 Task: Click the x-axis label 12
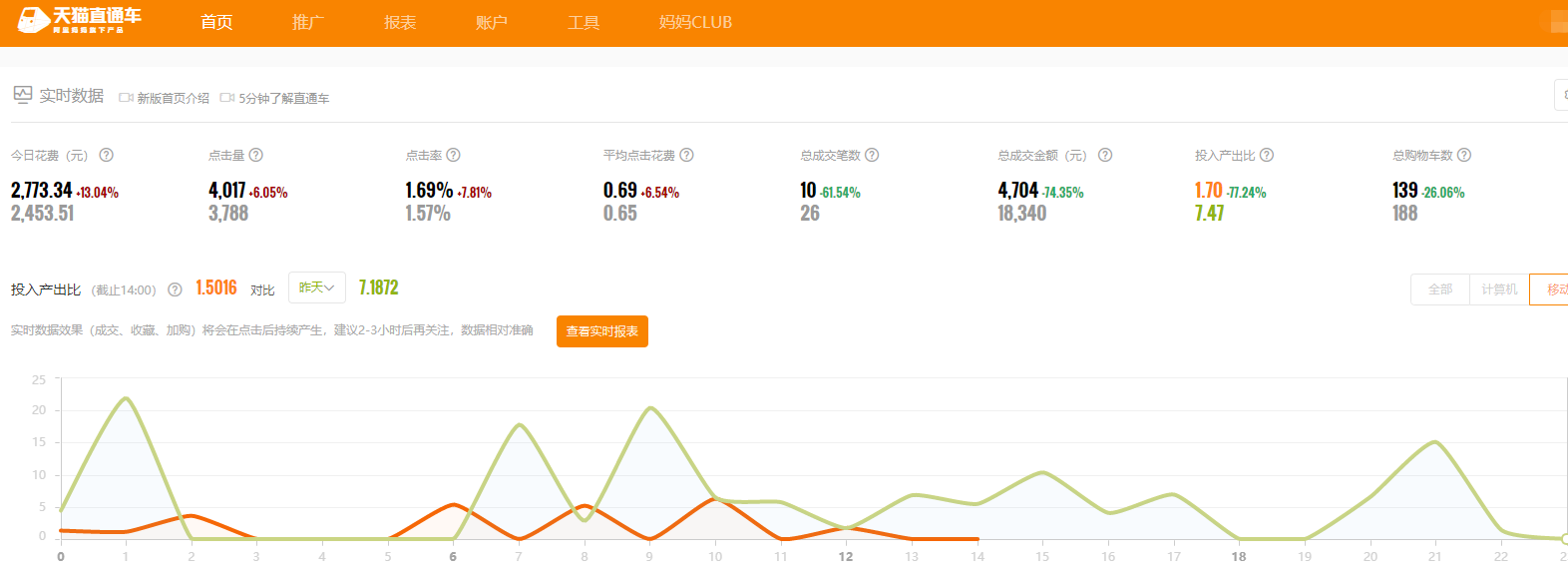[x=846, y=556]
